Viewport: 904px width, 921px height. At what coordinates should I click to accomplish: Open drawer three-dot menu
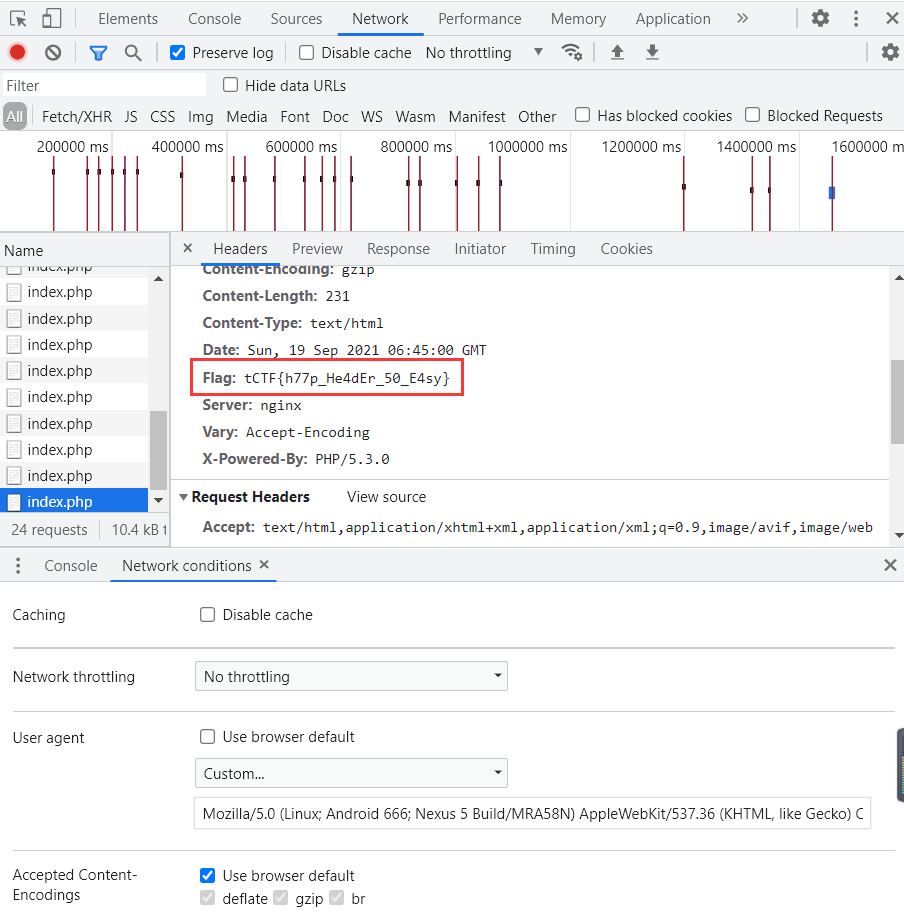pyautogui.click(x=18, y=566)
